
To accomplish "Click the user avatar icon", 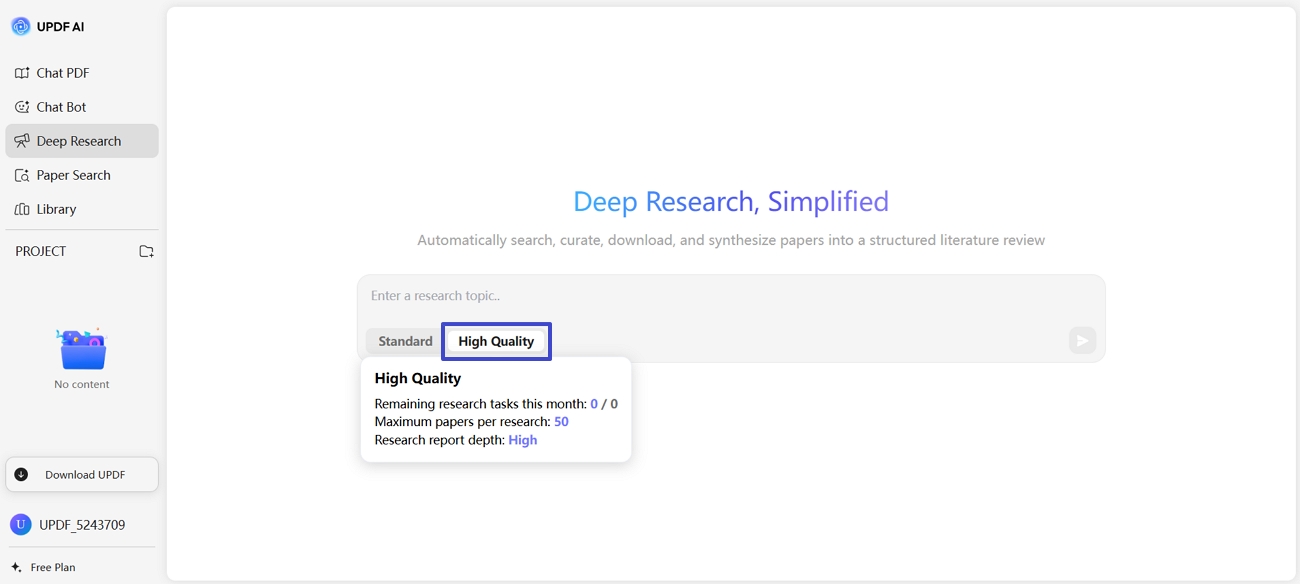I will [21, 525].
